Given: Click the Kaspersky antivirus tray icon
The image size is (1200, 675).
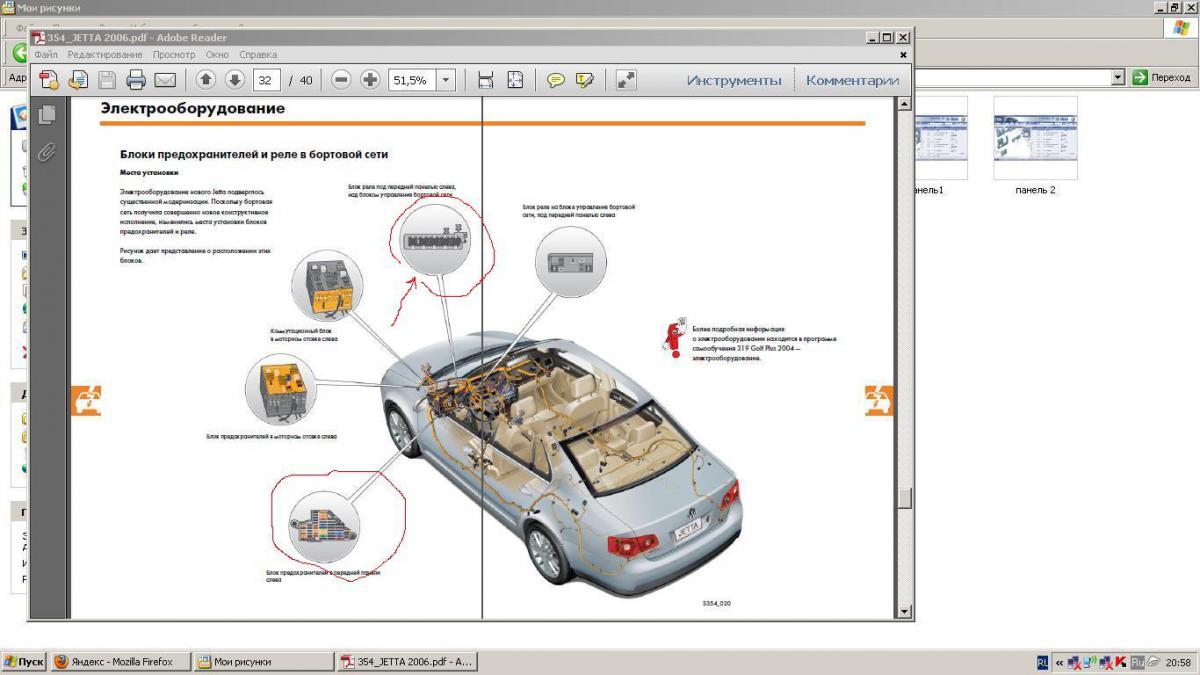Looking at the screenshot, I should [x=1122, y=661].
